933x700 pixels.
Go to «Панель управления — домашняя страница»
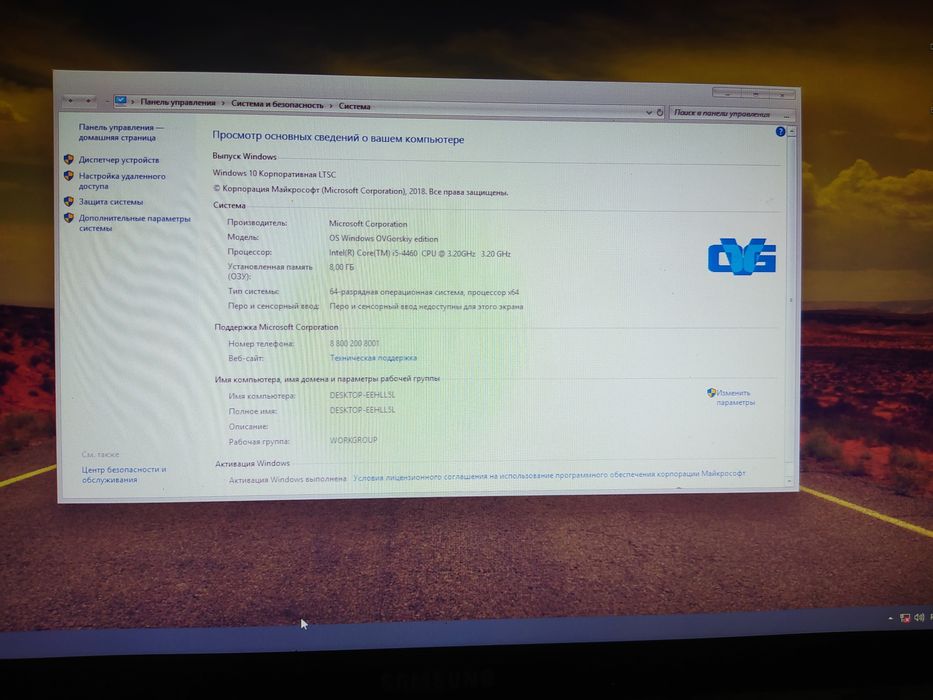(121, 132)
